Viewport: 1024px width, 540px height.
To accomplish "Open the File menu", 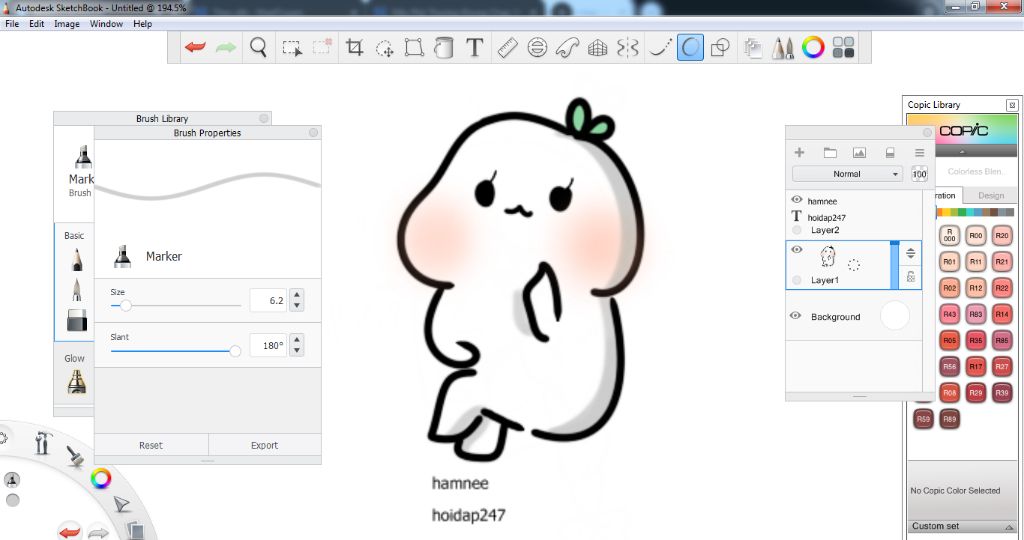I will coord(12,24).
